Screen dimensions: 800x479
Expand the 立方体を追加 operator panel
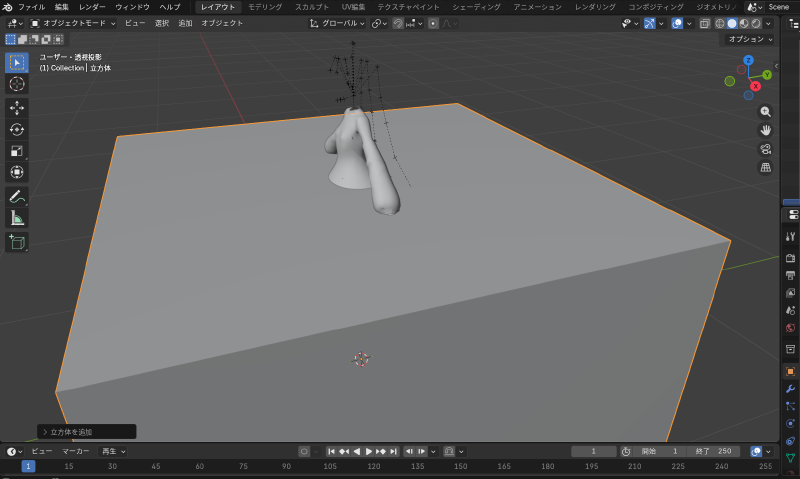(x=45, y=432)
